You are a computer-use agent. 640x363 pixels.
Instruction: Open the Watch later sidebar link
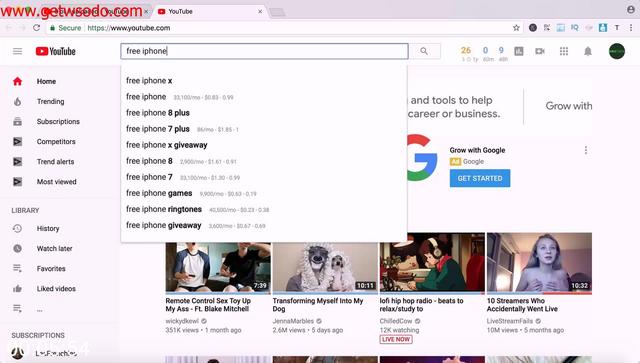tap(54, 248)
